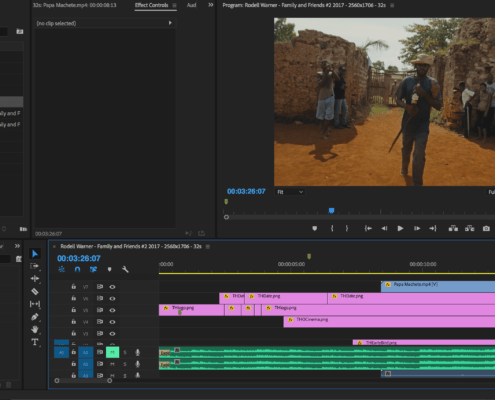Open timeline sequence panel menu

pyautogui.click(x=208, y=247)
